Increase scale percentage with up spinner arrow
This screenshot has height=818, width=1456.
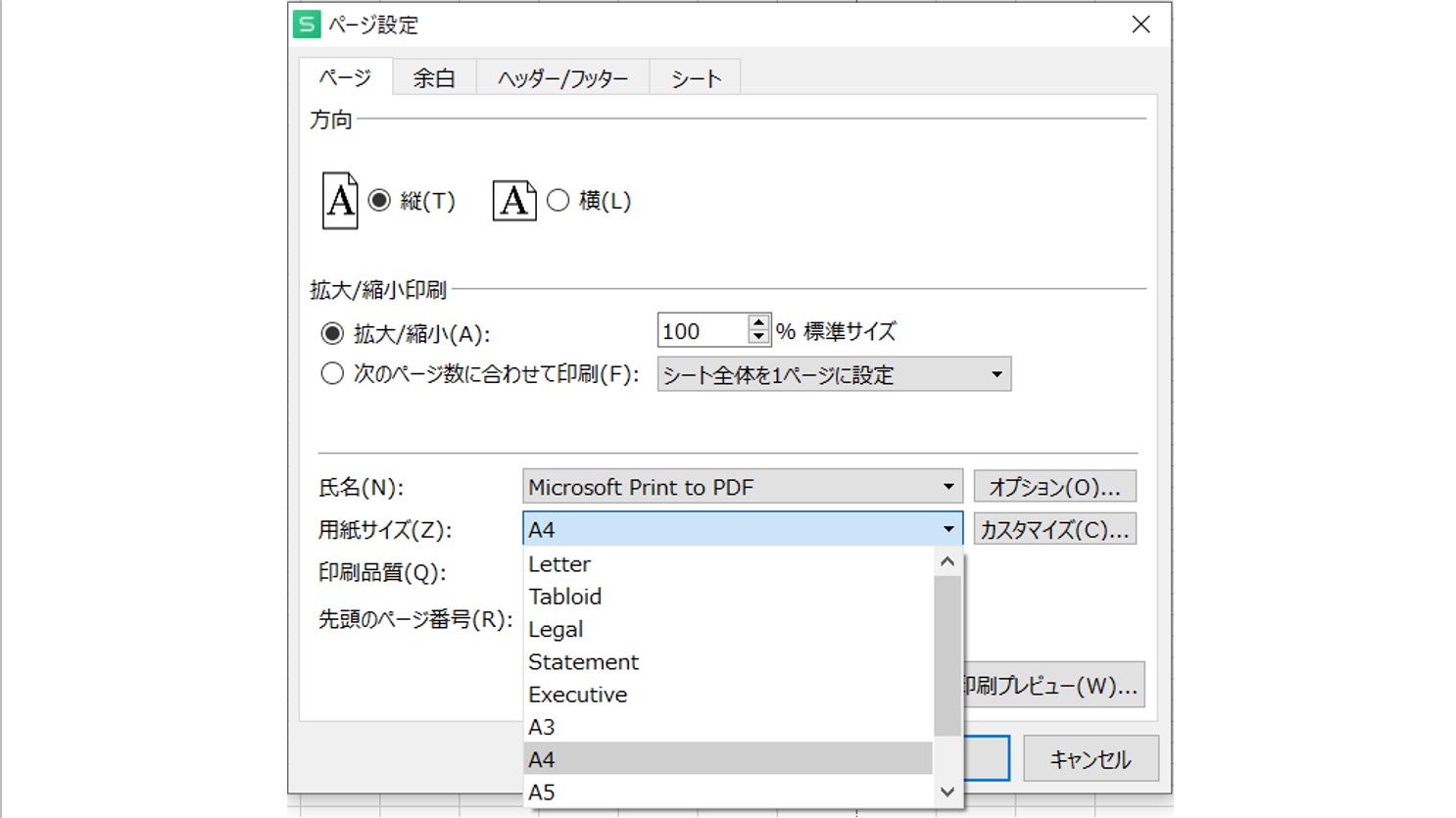coord(758,322)
